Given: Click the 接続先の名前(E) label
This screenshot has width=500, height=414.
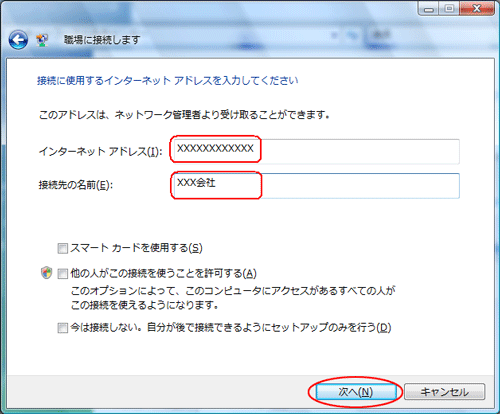Looking at the screenshot, I should click(x=76, y=185).
